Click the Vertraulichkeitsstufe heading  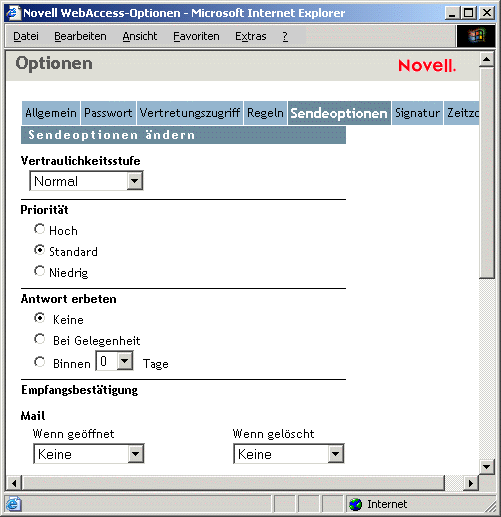81,161
